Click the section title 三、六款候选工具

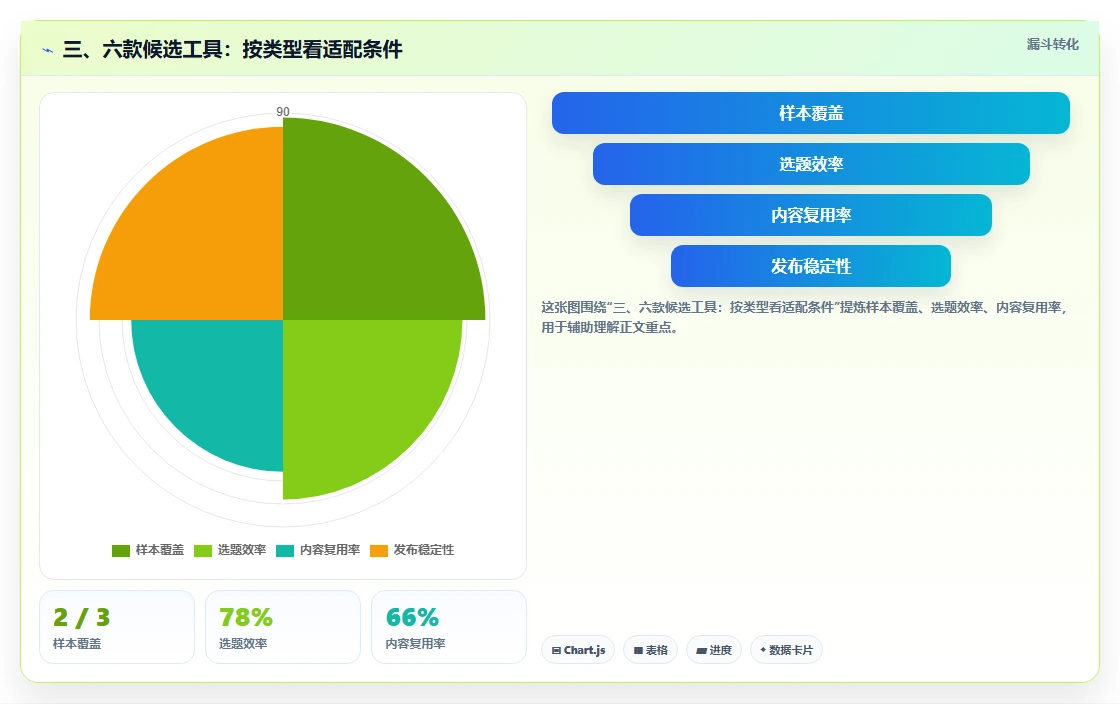[x=233, y=49]
